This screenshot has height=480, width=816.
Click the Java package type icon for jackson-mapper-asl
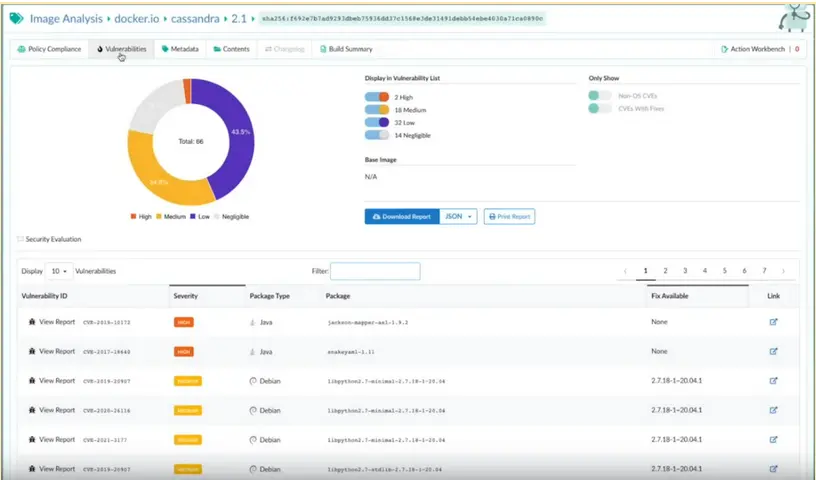[x=252, y=322]
